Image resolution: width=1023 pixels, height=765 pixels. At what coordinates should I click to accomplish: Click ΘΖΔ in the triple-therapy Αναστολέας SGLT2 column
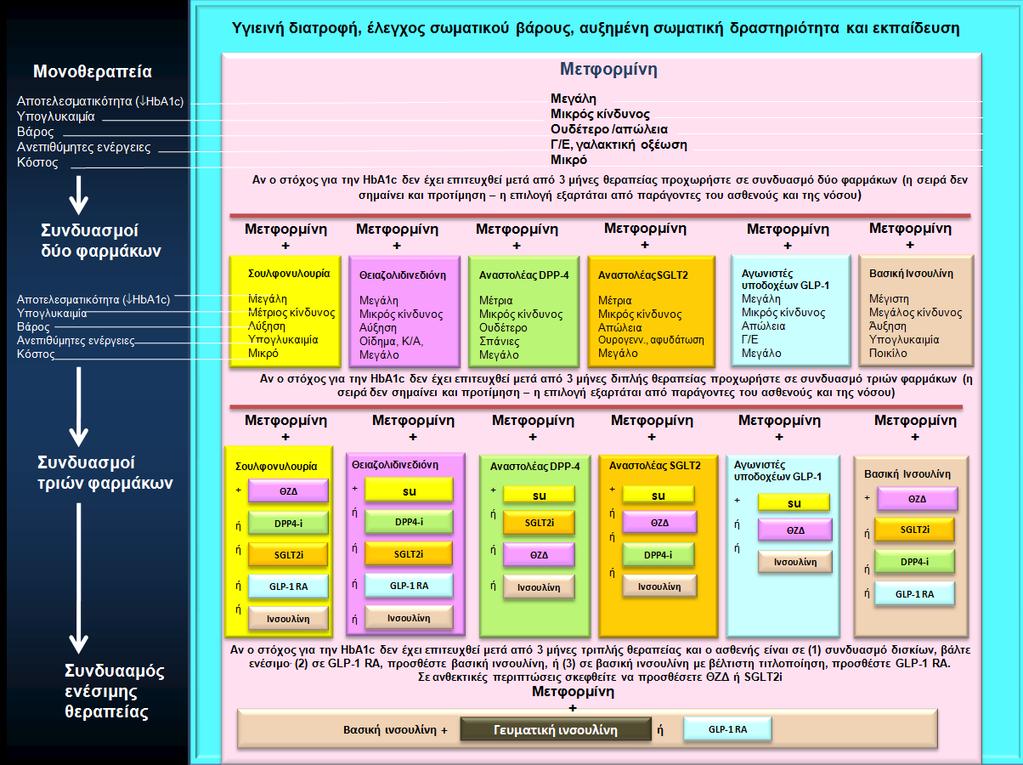pos(660,522)
